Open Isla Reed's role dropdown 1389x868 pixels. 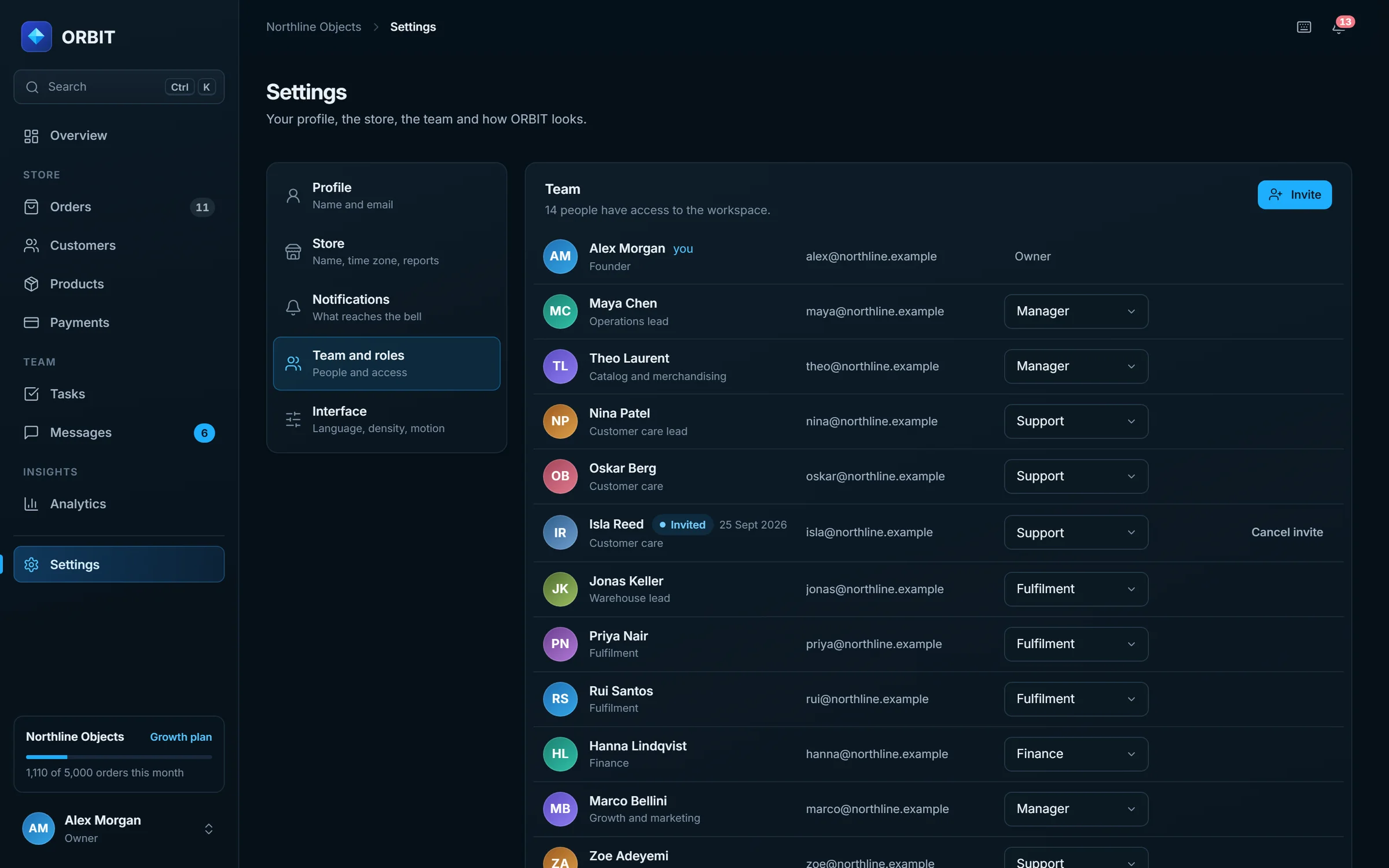1076,532
